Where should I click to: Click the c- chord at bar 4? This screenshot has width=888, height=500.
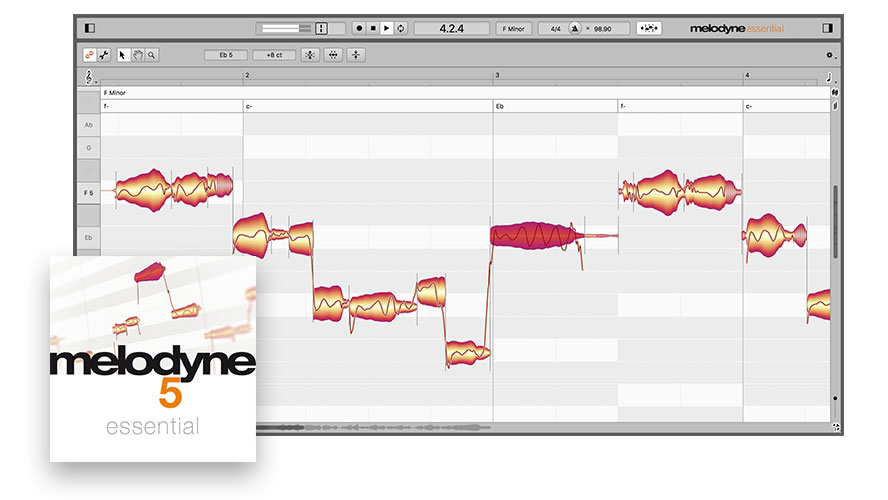pyautogui.click(x=749, y=106)
